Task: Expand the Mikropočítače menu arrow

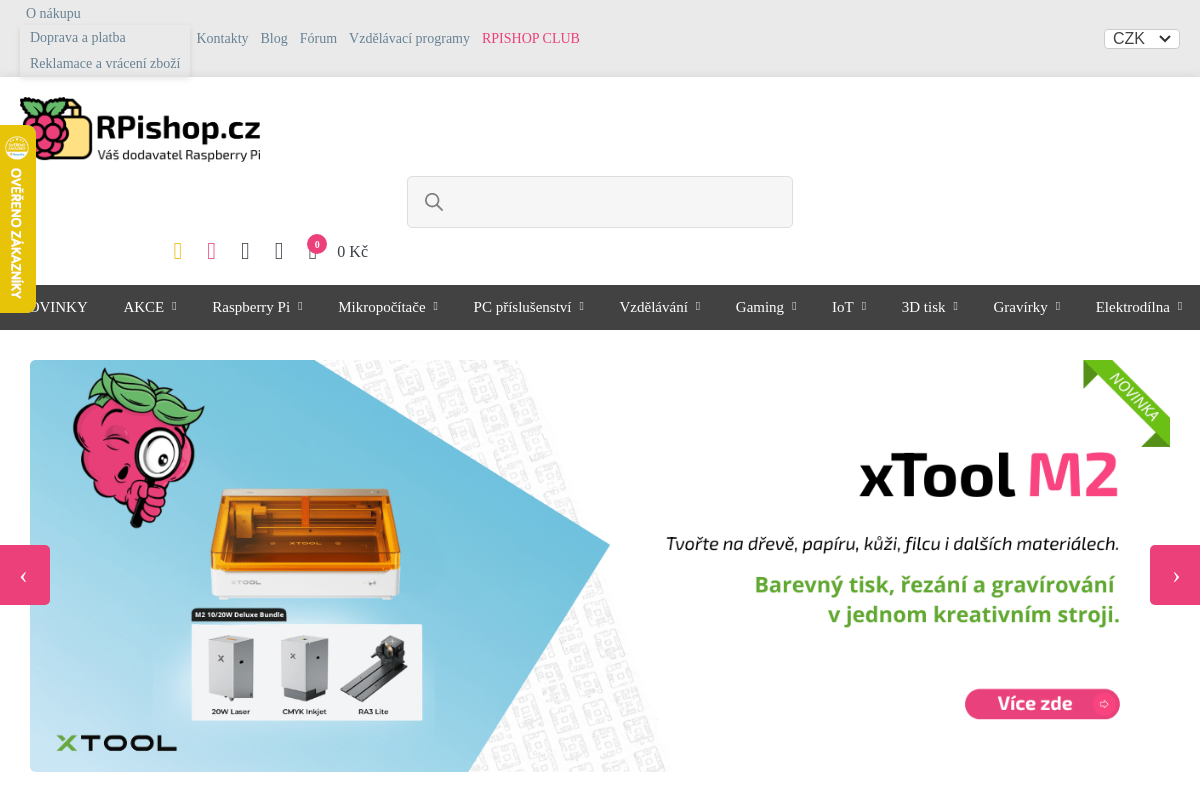Action: tap(435, 307)
